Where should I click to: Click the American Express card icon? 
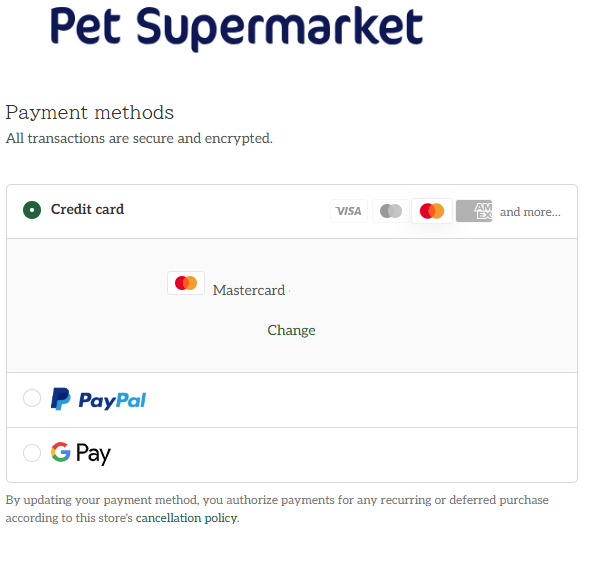coord(474,211)
